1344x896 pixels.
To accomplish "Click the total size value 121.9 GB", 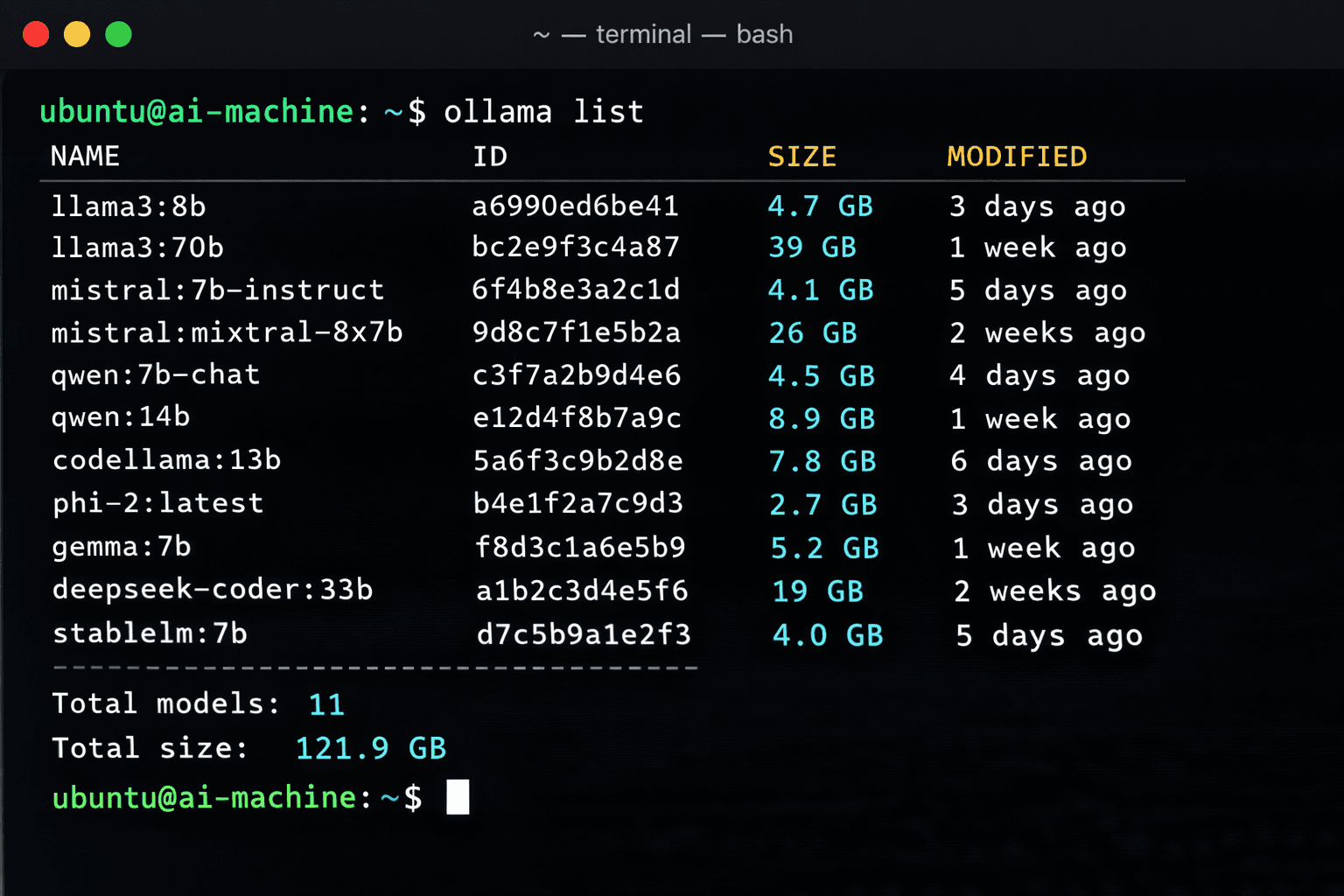I will coord(370,748).
